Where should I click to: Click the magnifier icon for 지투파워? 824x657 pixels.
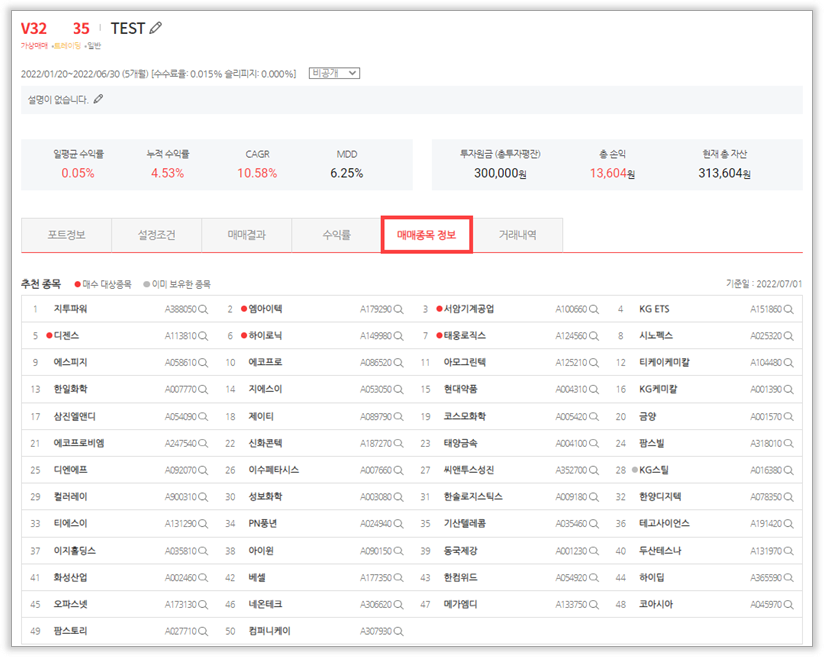(203, 310)
